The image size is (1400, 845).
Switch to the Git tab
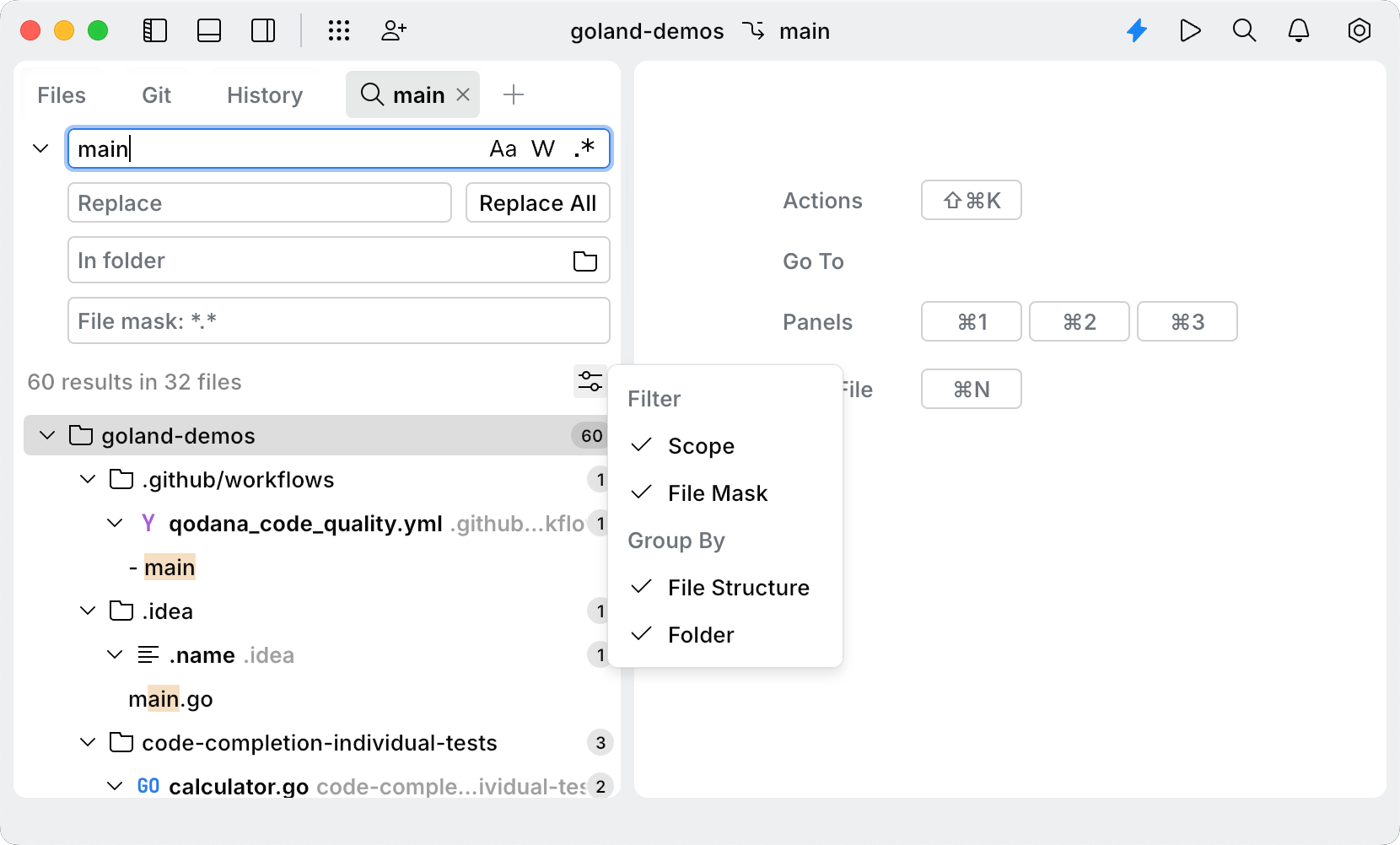(155, 94)
